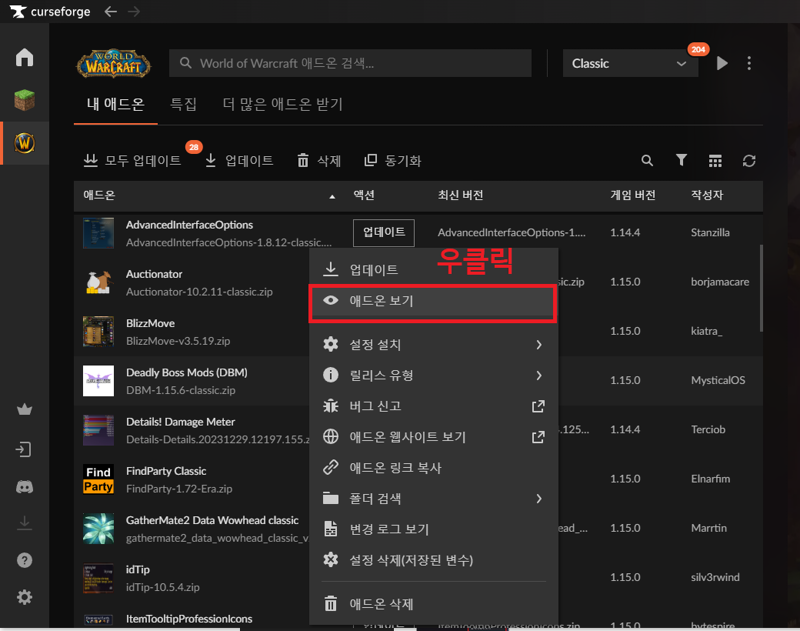Choose 애드온 삭제 in context menu
This screenshot has width=800, height=631.
pos(434,604)
